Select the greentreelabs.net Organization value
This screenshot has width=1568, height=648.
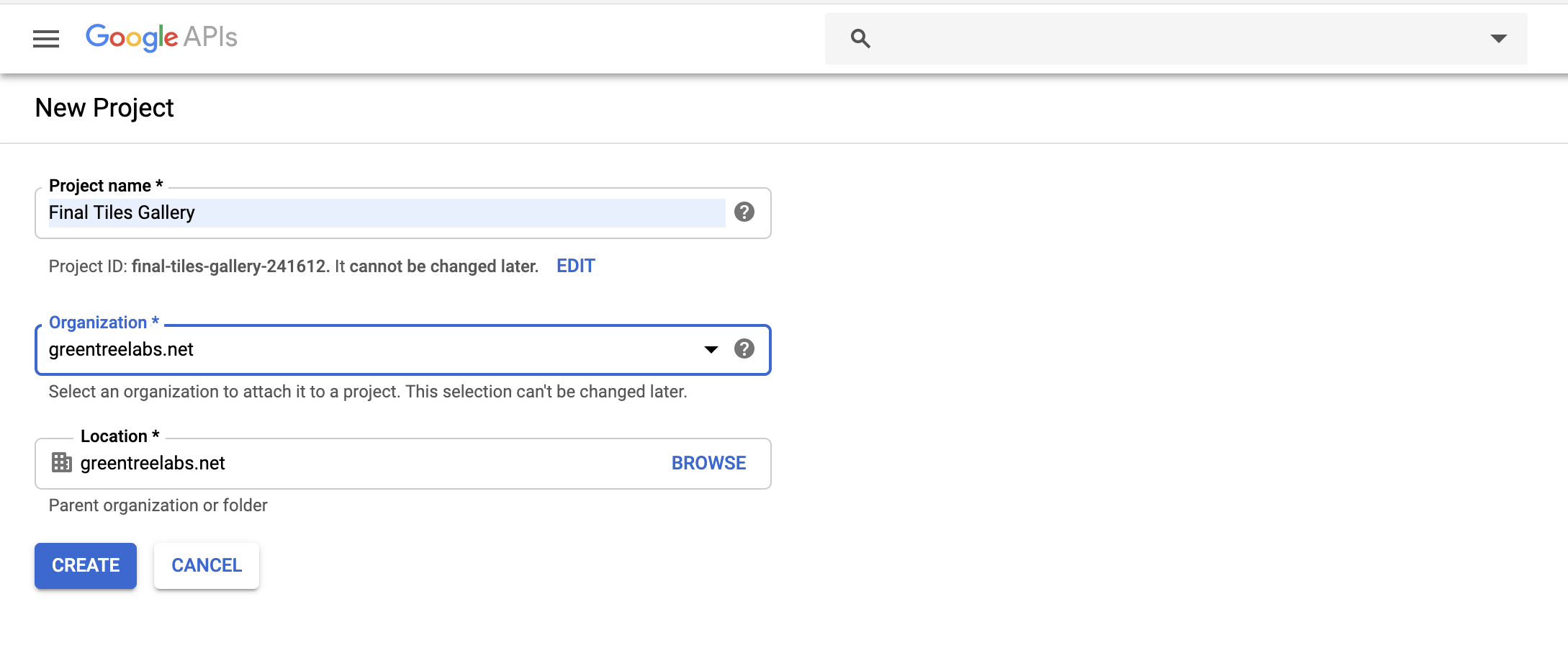121,350
